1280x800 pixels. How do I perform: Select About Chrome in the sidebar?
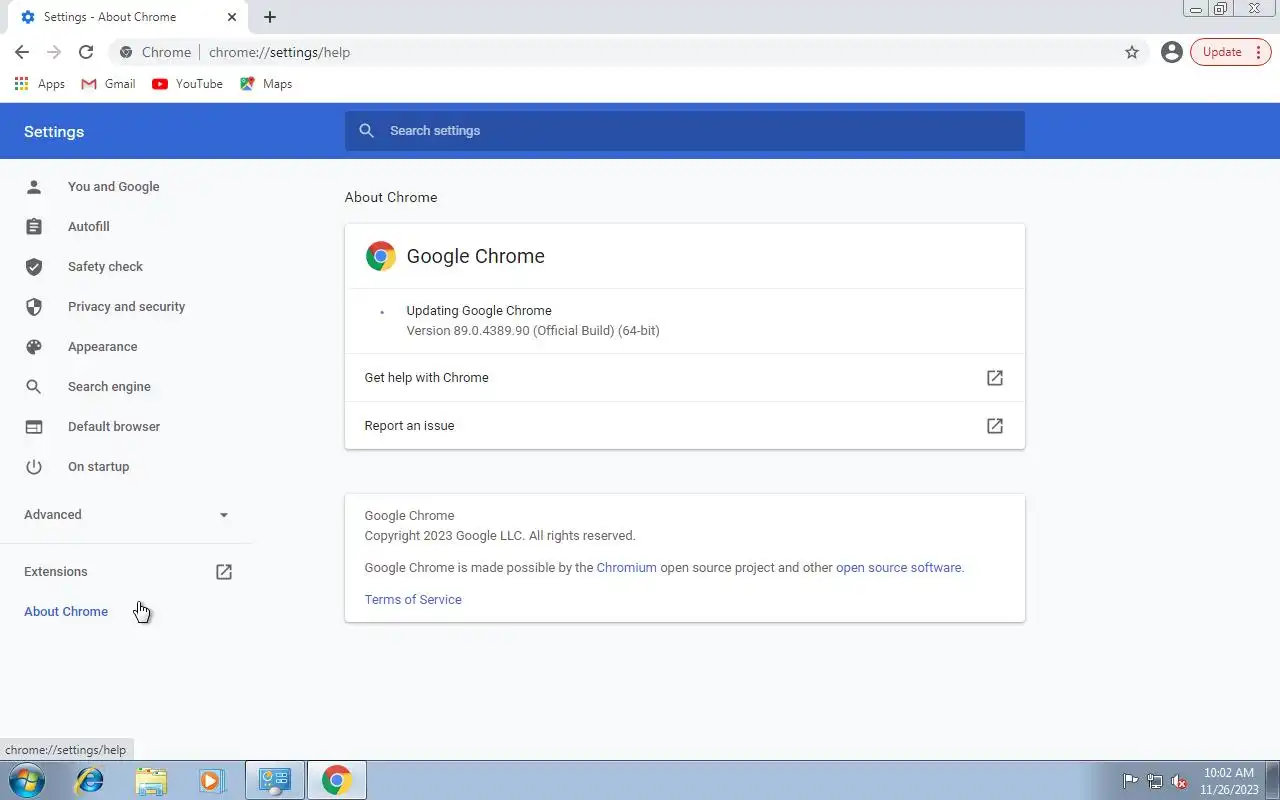66,612
